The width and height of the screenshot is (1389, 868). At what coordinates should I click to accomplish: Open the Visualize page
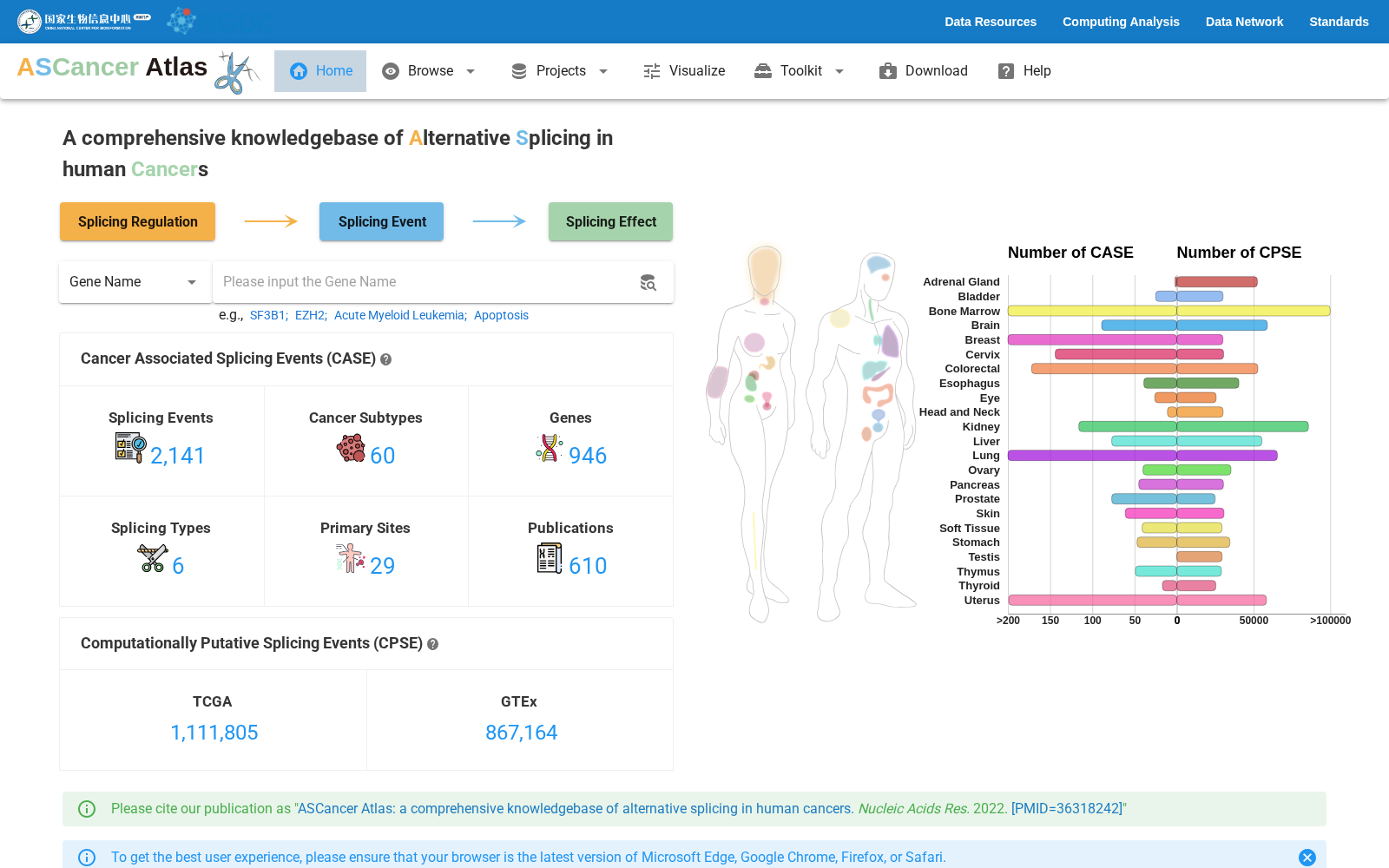coord(684,71)
